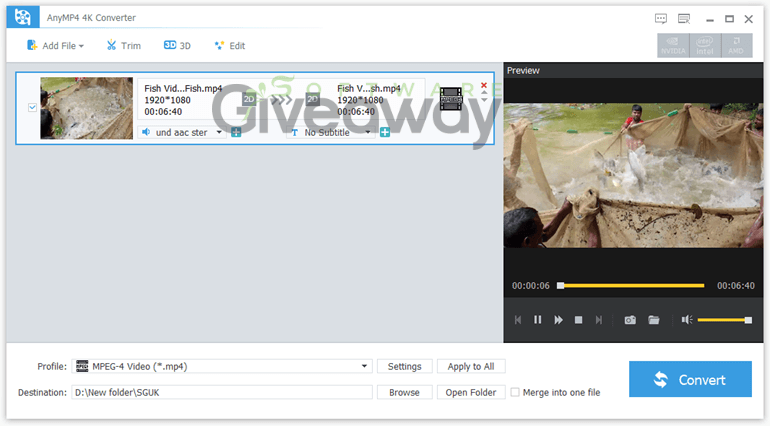This screenshot has width=770, height=426.
Task: Pause the preview playback
Action: point(538,320)
